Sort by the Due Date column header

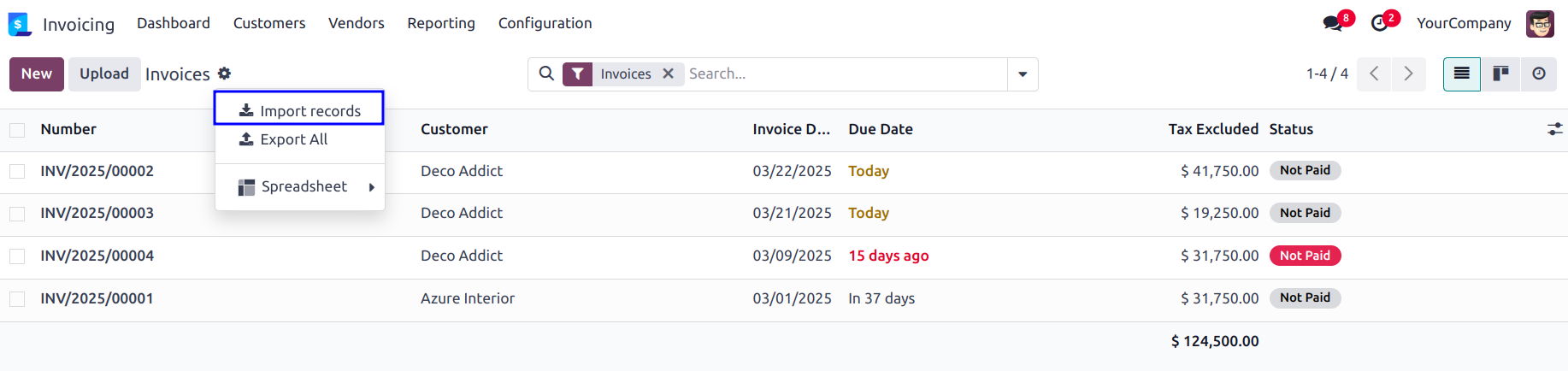click(x=881, y=129)
